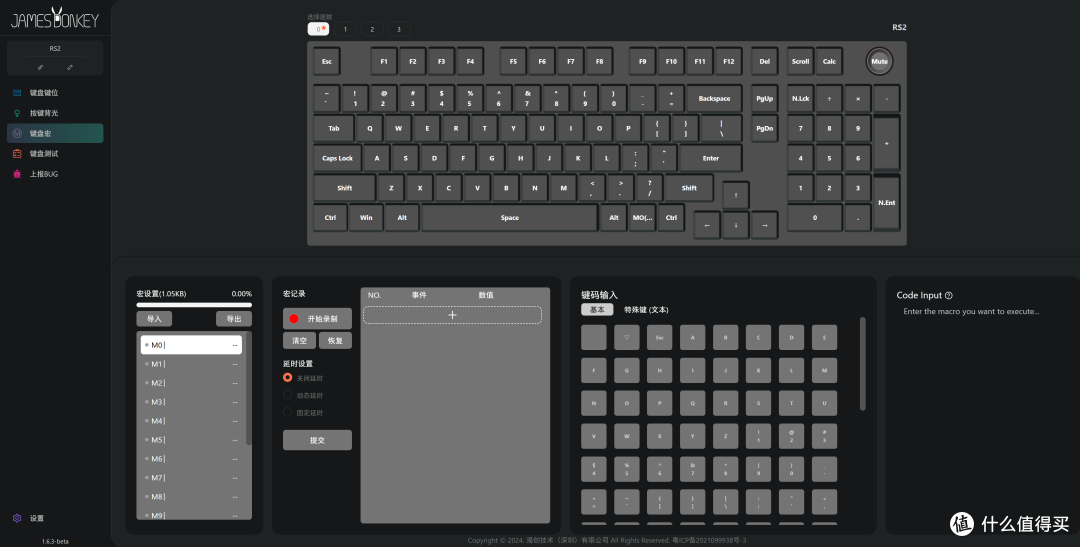This screenshot has height=547, width=1080.
Task: Open the 键盘键位 keyboard mapping page
Action: click(x=55, y=92)
